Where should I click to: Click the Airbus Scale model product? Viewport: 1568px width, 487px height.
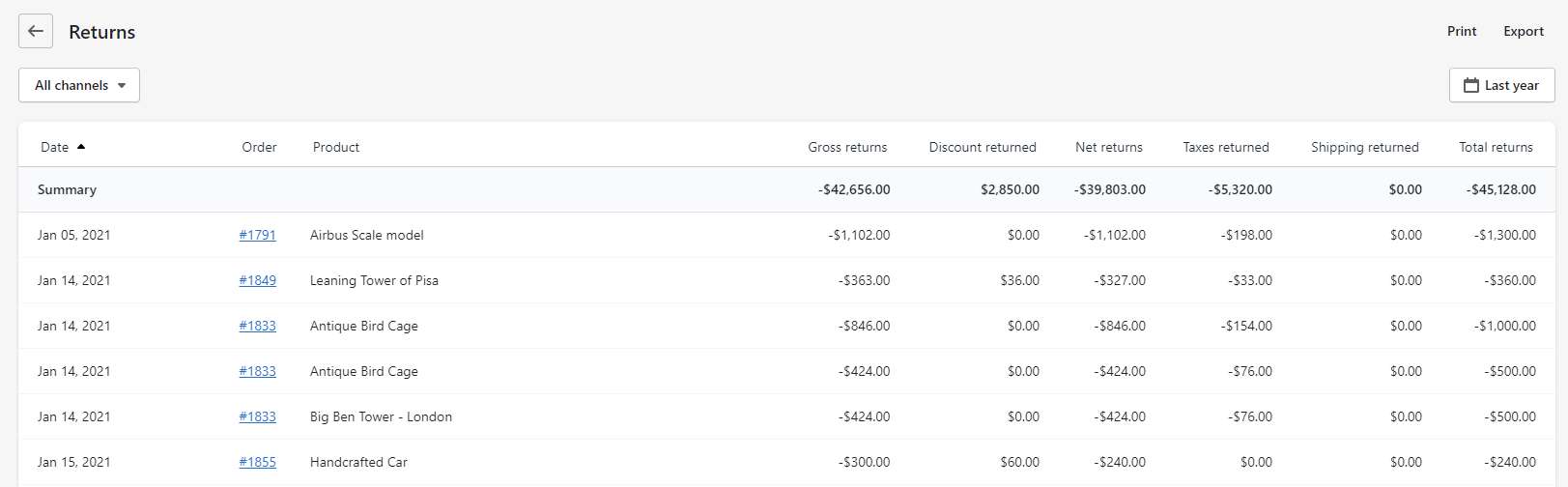(367, 235)
